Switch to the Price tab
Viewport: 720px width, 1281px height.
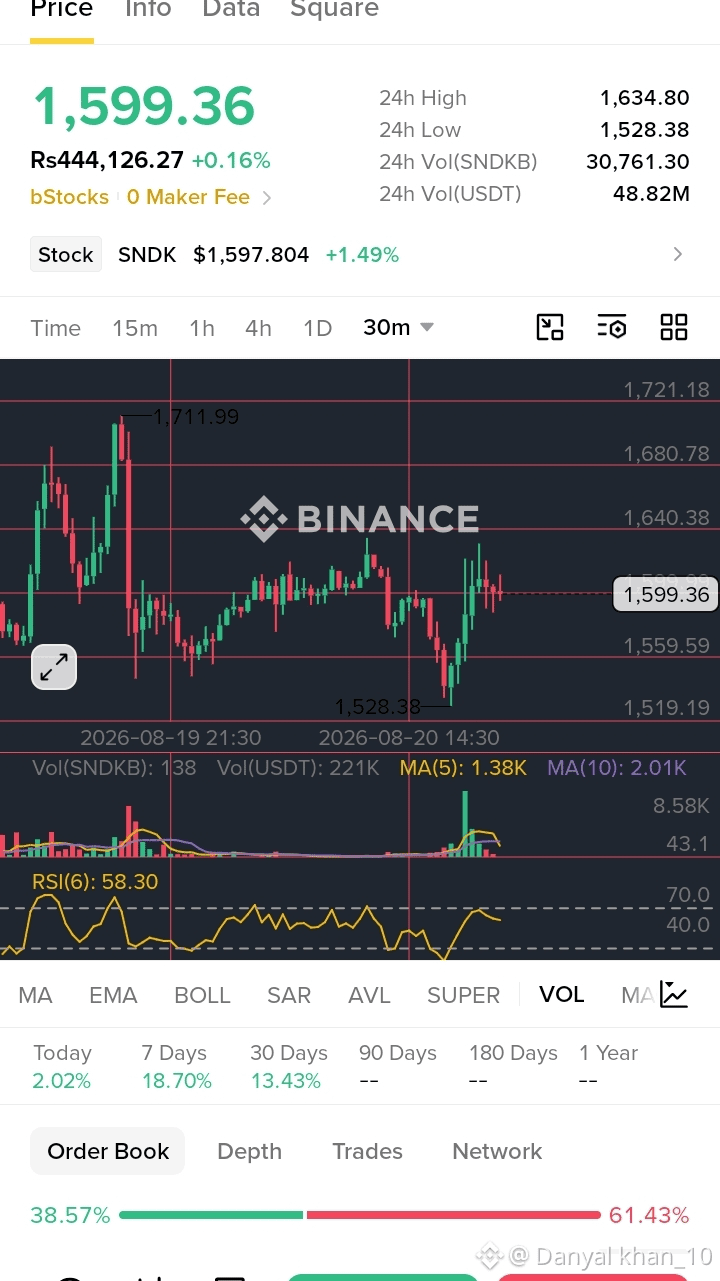62,10
